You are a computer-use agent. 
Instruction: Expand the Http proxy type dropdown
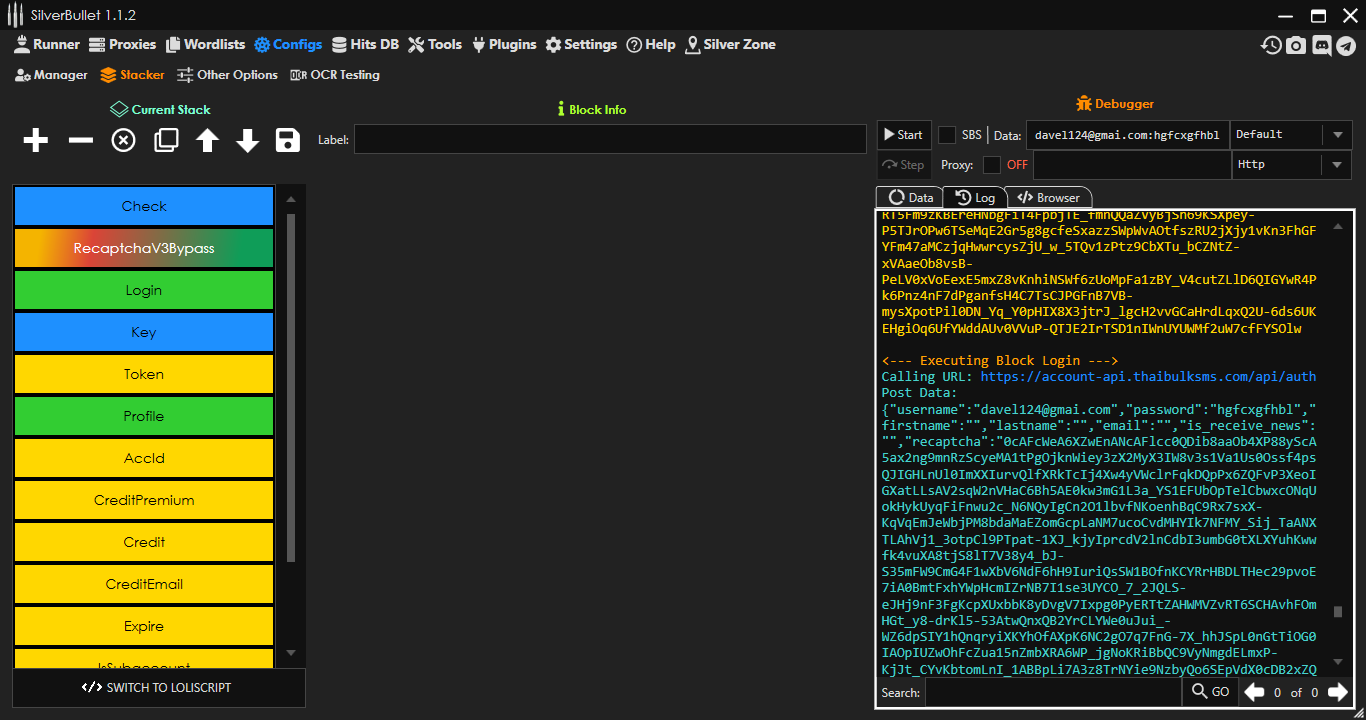[x=1290, y=165]
